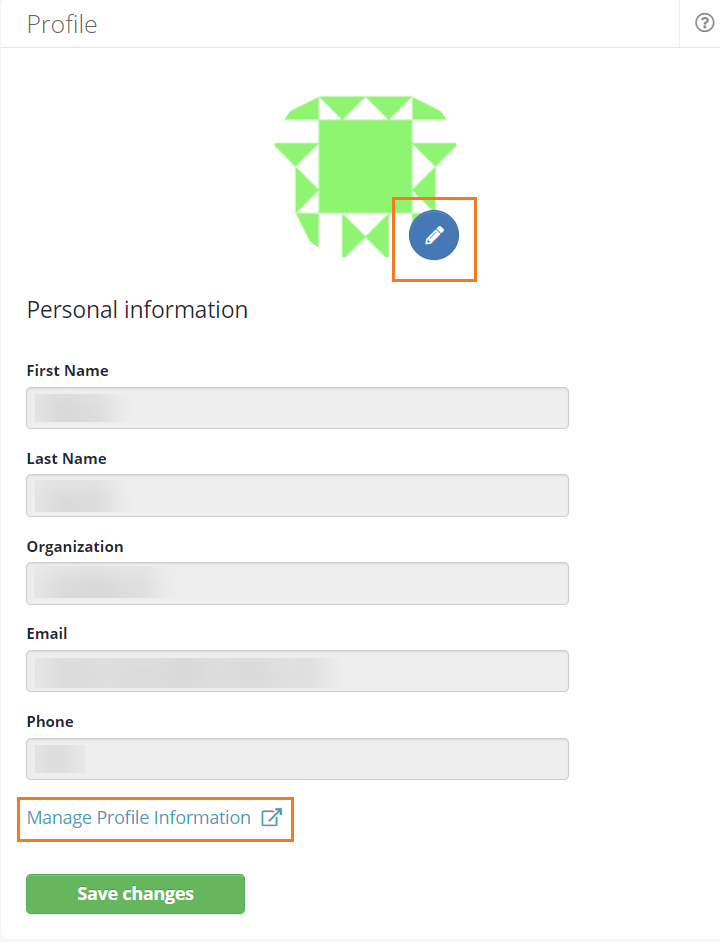Select the First Name field label
This screenshot has height=942, width=720.
(x=67, y=370)
